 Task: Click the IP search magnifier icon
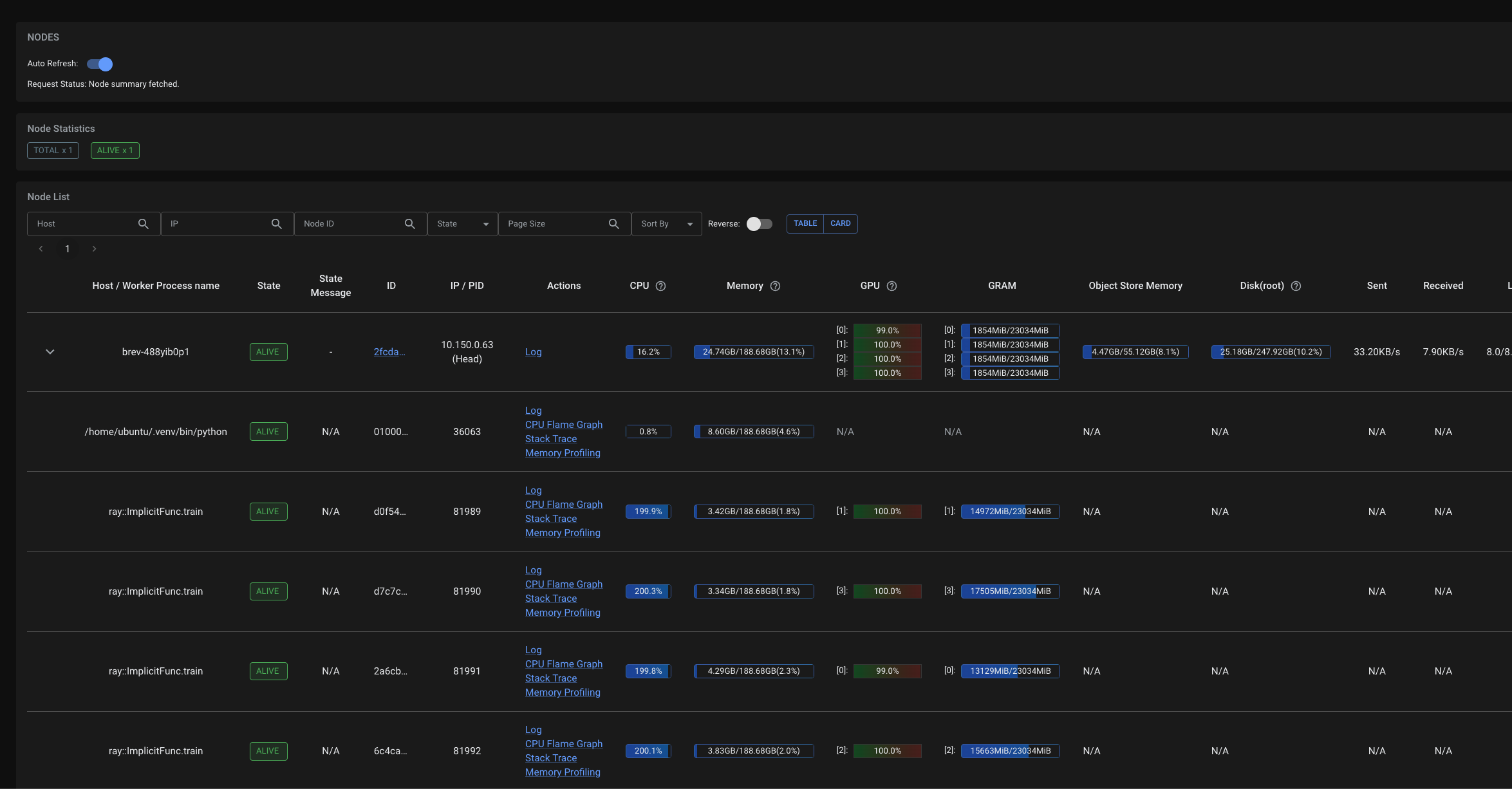click(277, 223)
